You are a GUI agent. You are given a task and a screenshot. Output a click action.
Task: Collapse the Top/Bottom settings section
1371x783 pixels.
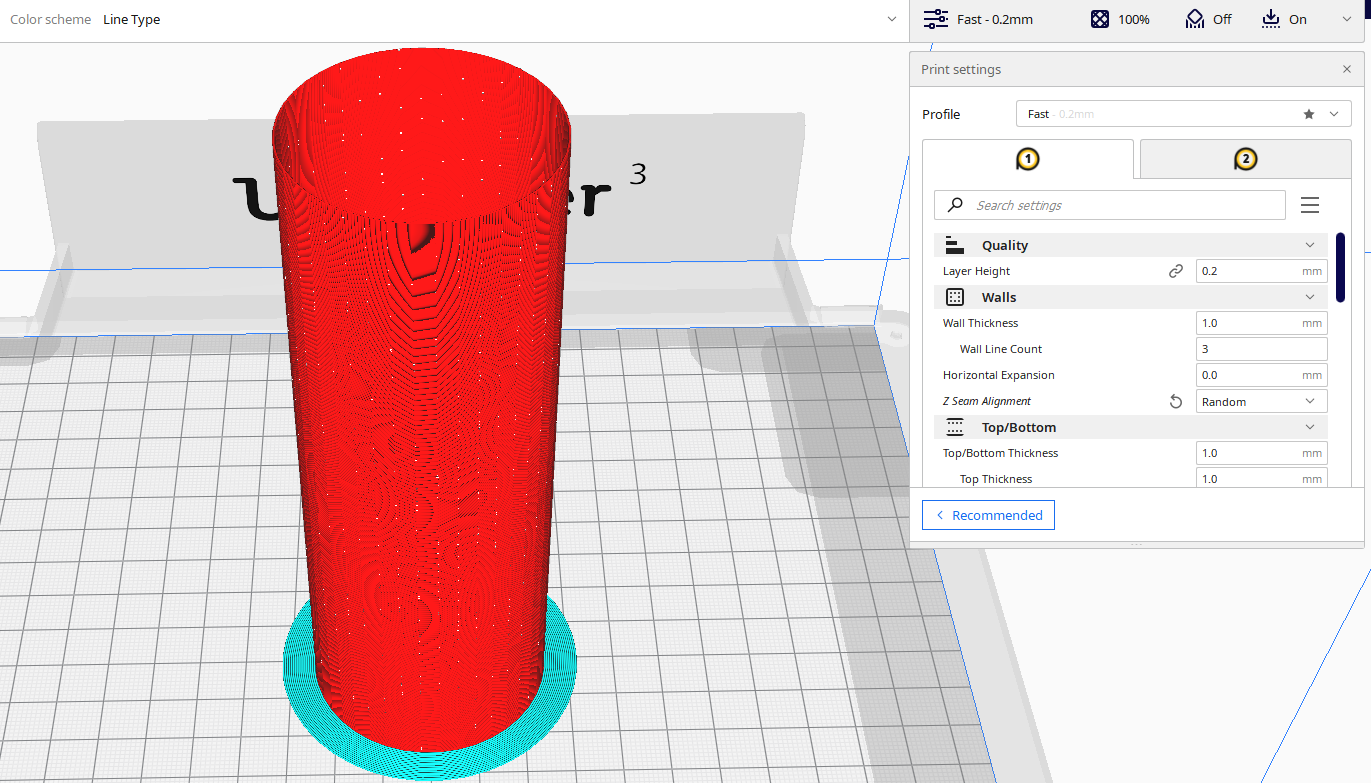[x=1310, y=427]
